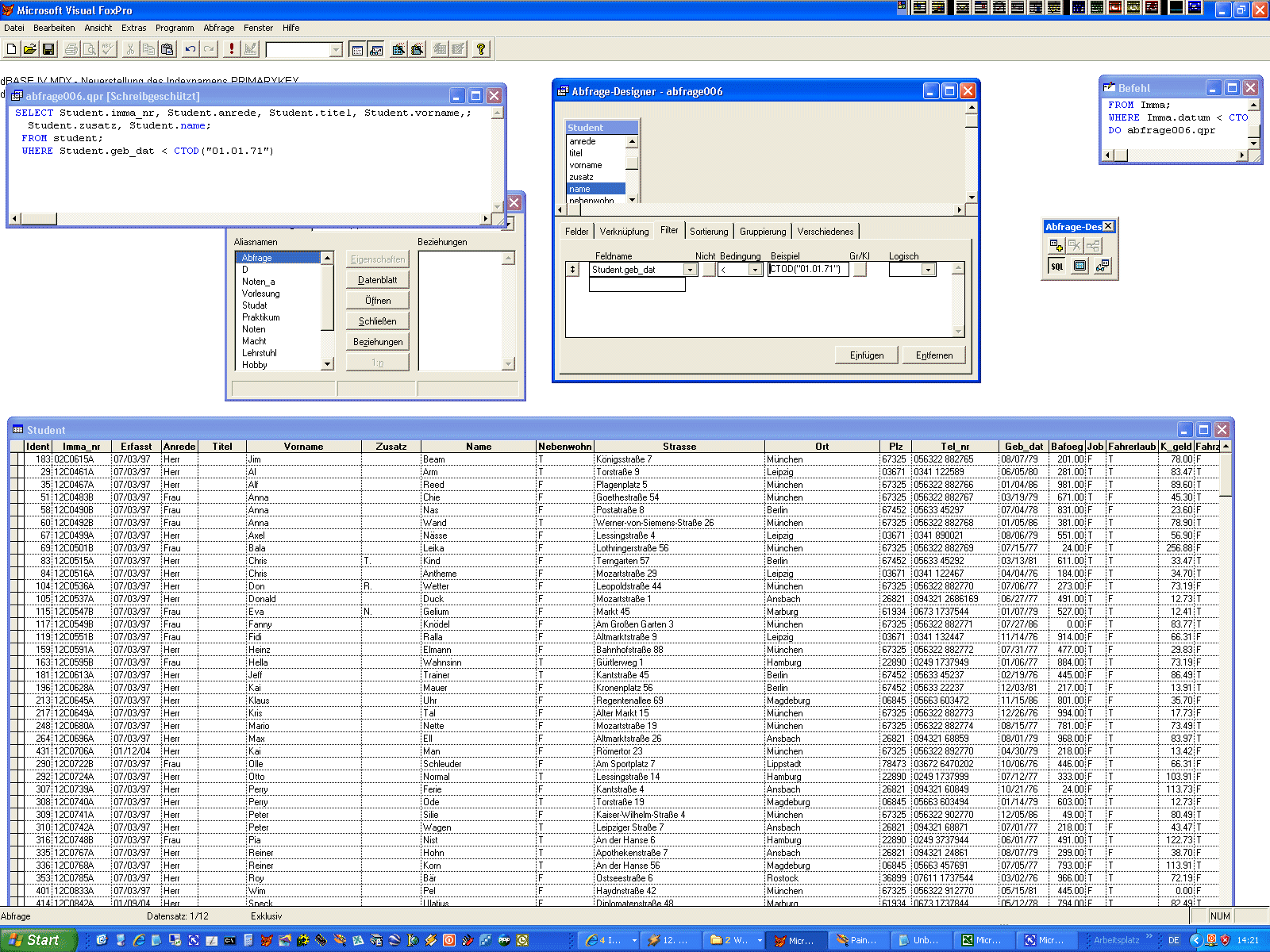This screenshot has height=952, width=1270.
Task: Open the Bedingung operator dropdown
Action: pos(755,270)
